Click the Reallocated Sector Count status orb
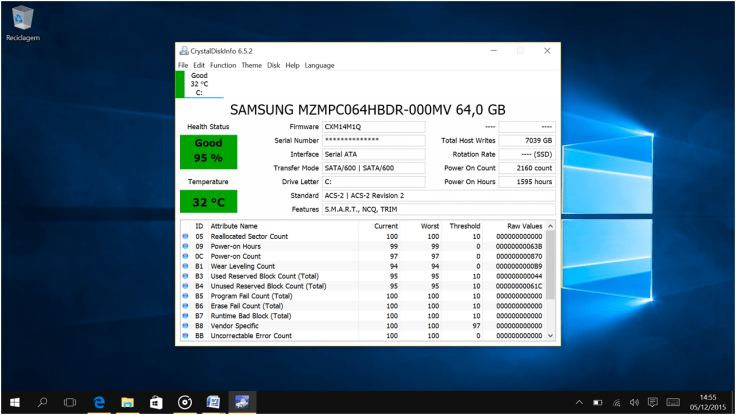Image resolution: width=736 pixels, height=415 pixels. pyautogui.click(x=185, y=236)
